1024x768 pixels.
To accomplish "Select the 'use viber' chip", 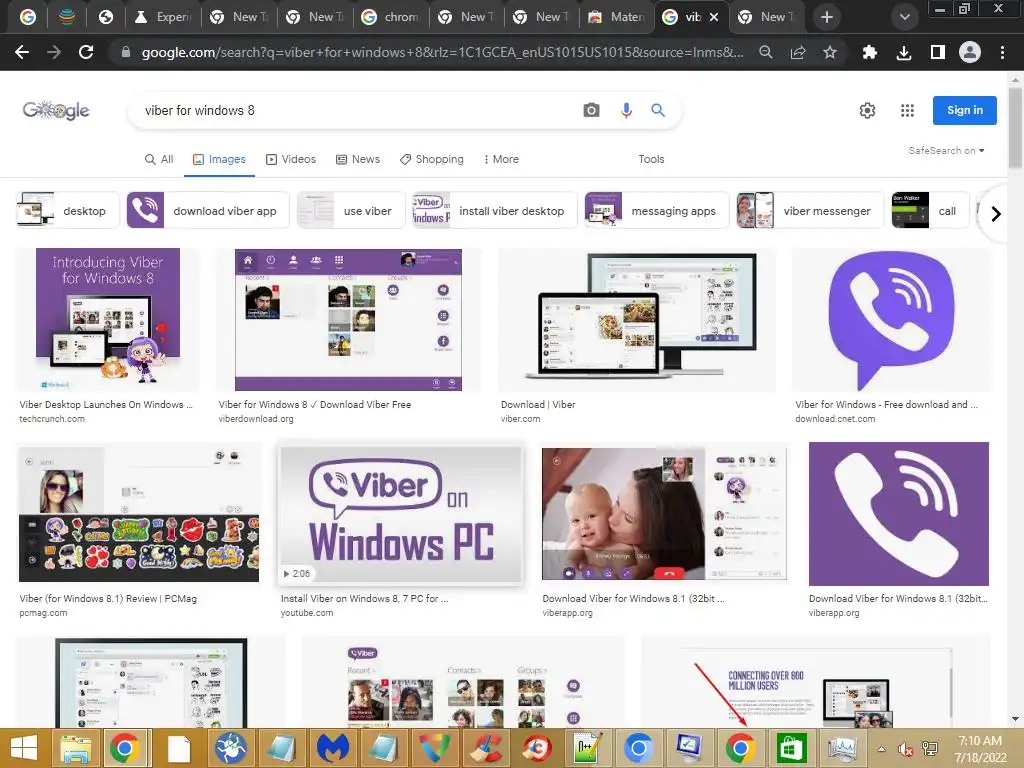I will coord(351,210).
